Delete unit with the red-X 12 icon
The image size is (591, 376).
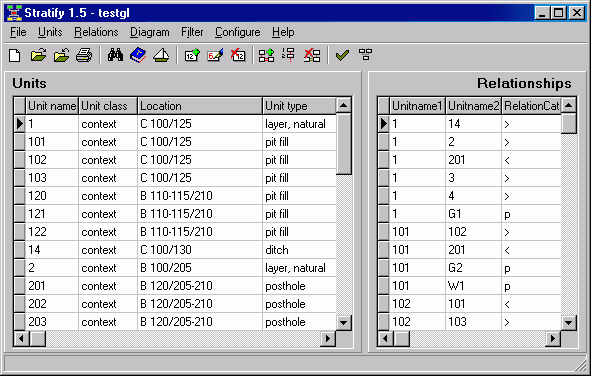pos(238,55)
